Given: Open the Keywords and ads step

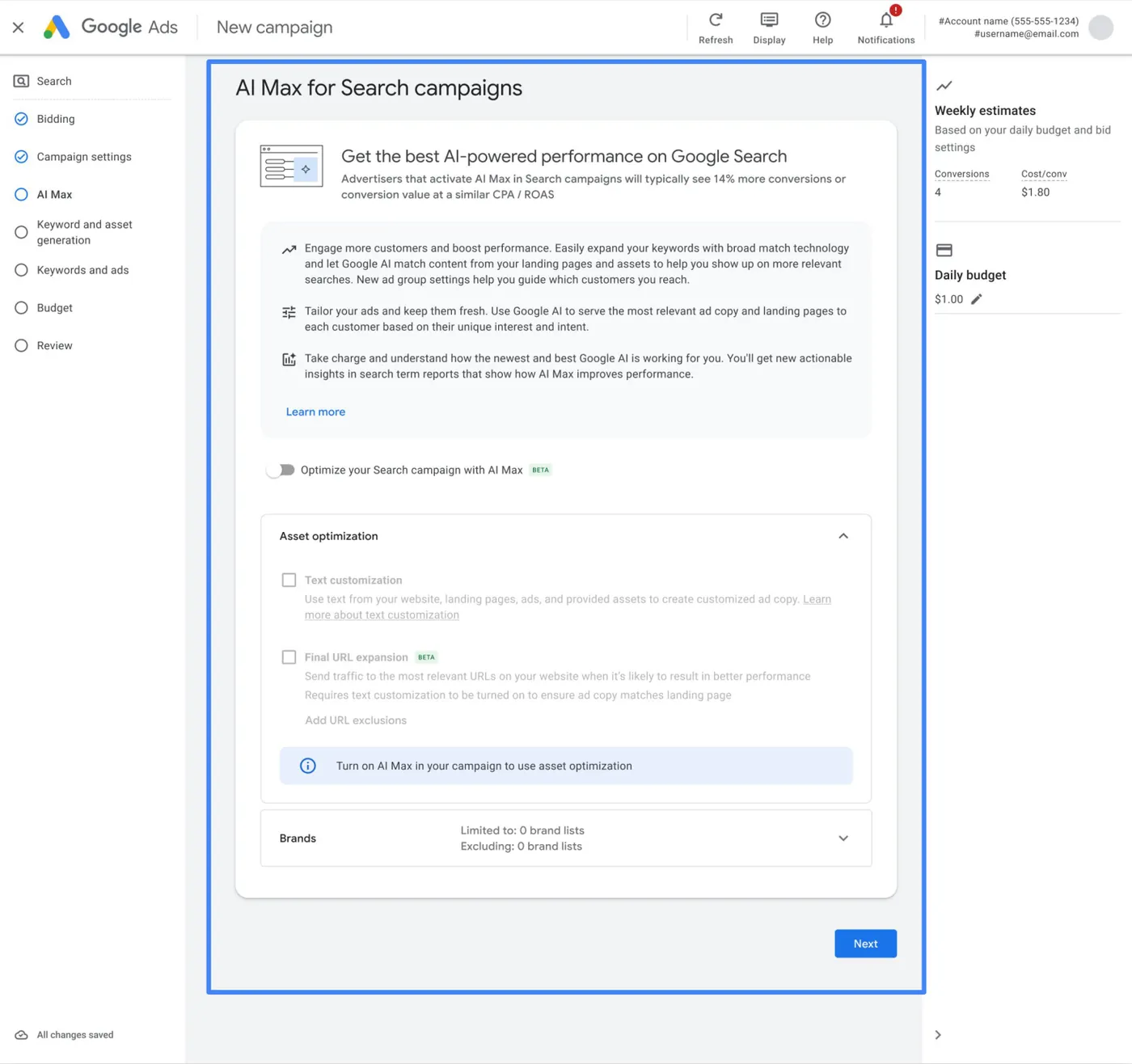Looking at the screenshot, I should coord(83,270).
